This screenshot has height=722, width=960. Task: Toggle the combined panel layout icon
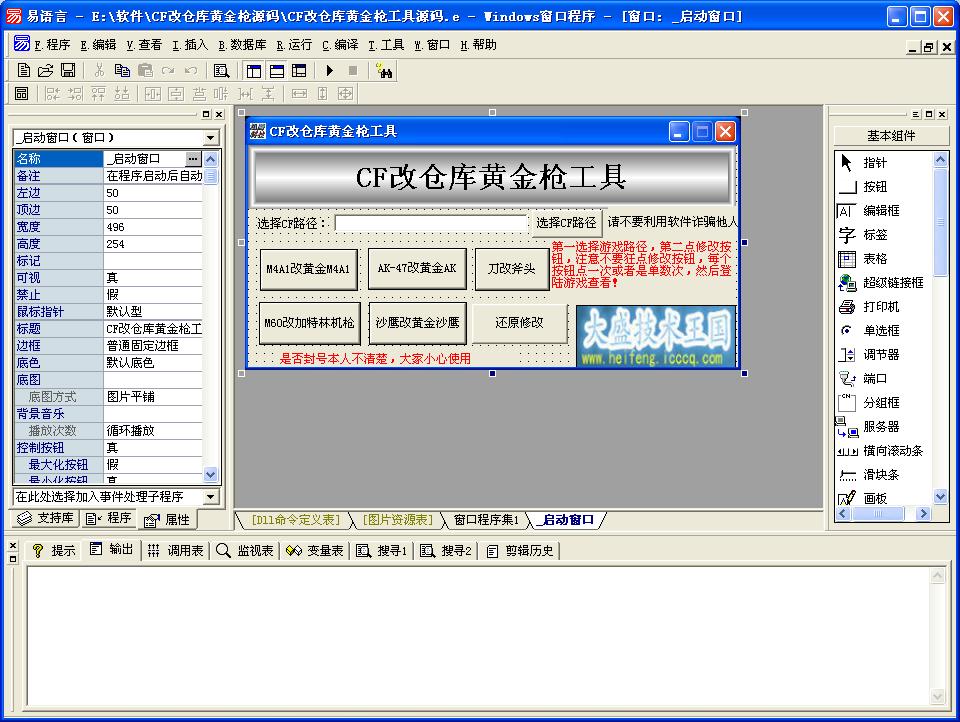point(299,71)
